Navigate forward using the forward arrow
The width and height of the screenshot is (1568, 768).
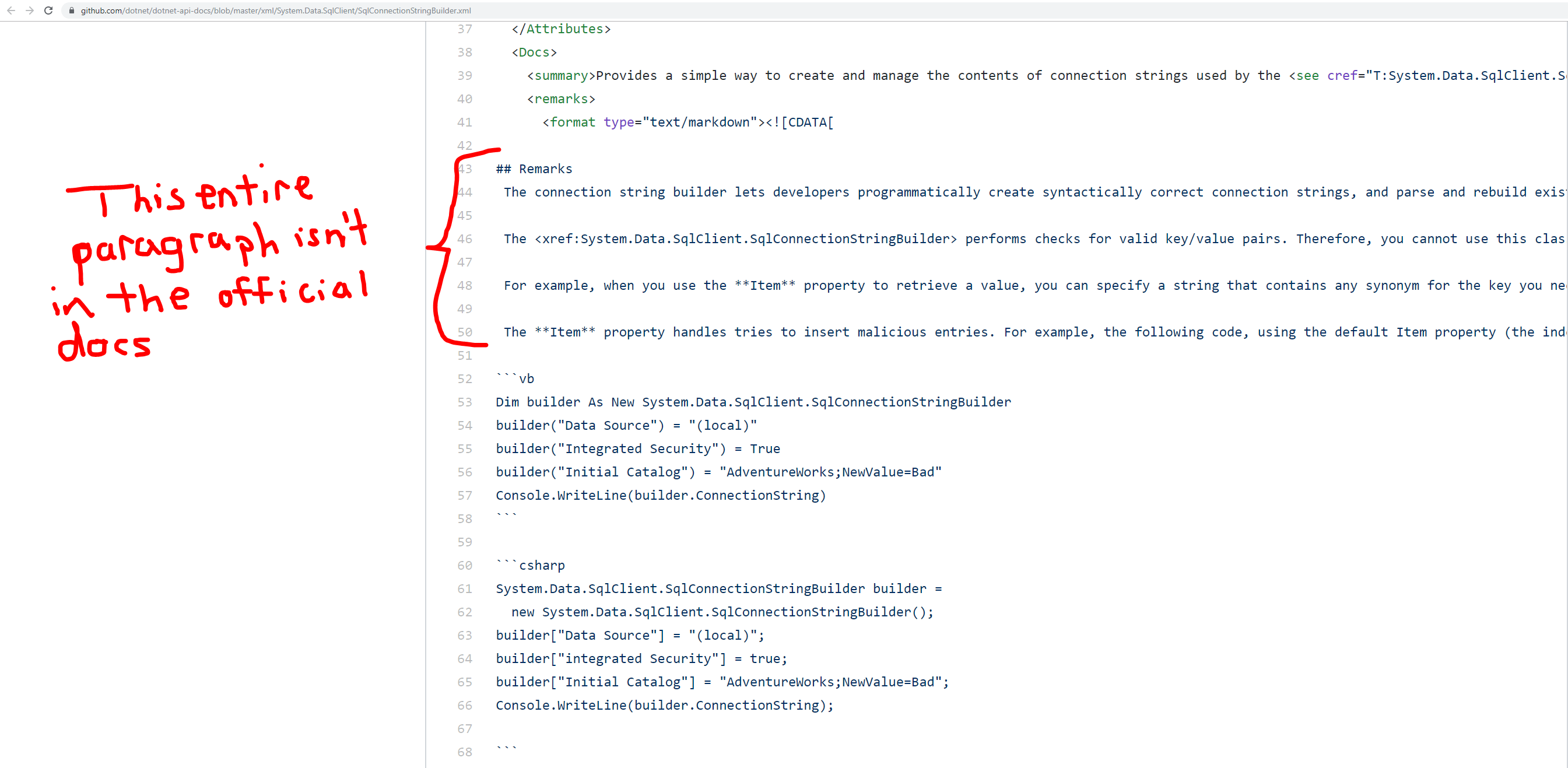[29, 10]
